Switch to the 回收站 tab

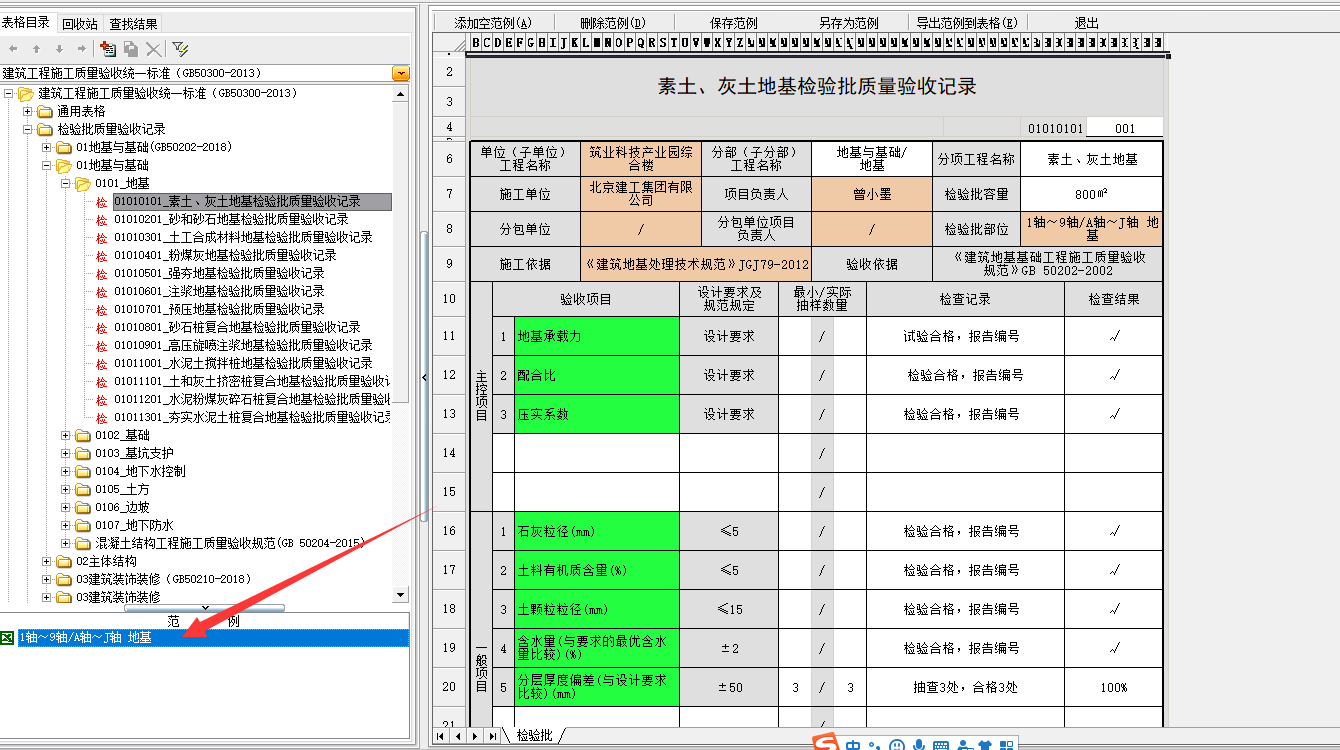[80, 23]
